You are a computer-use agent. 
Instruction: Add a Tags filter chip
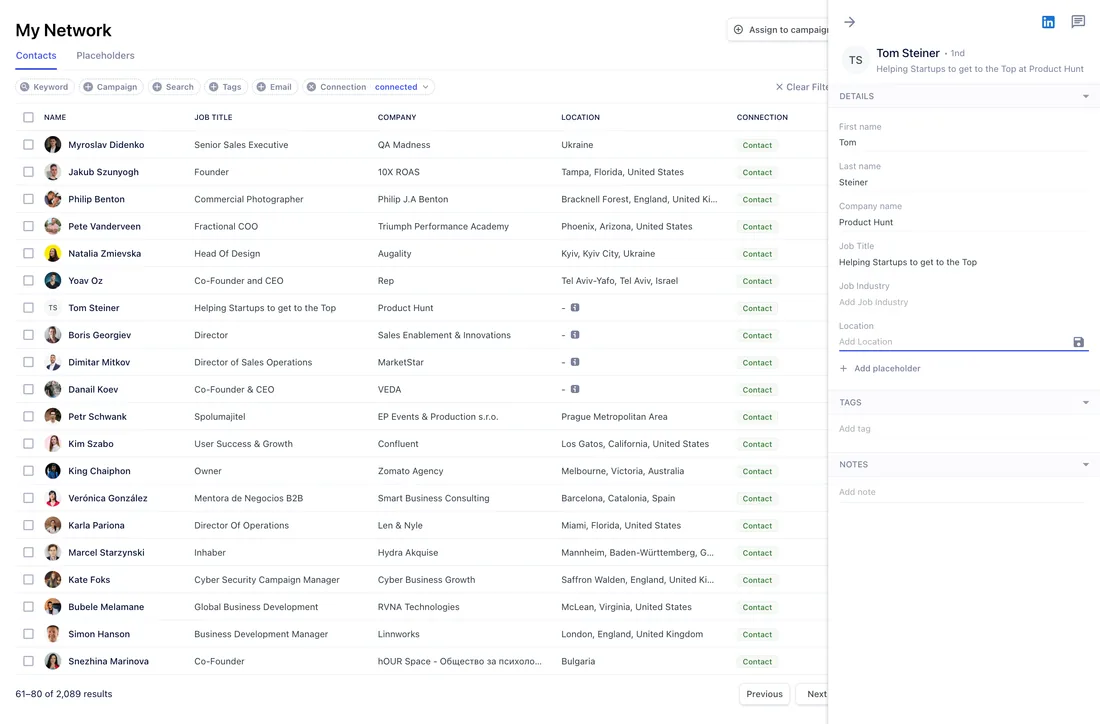click(225, 87)
